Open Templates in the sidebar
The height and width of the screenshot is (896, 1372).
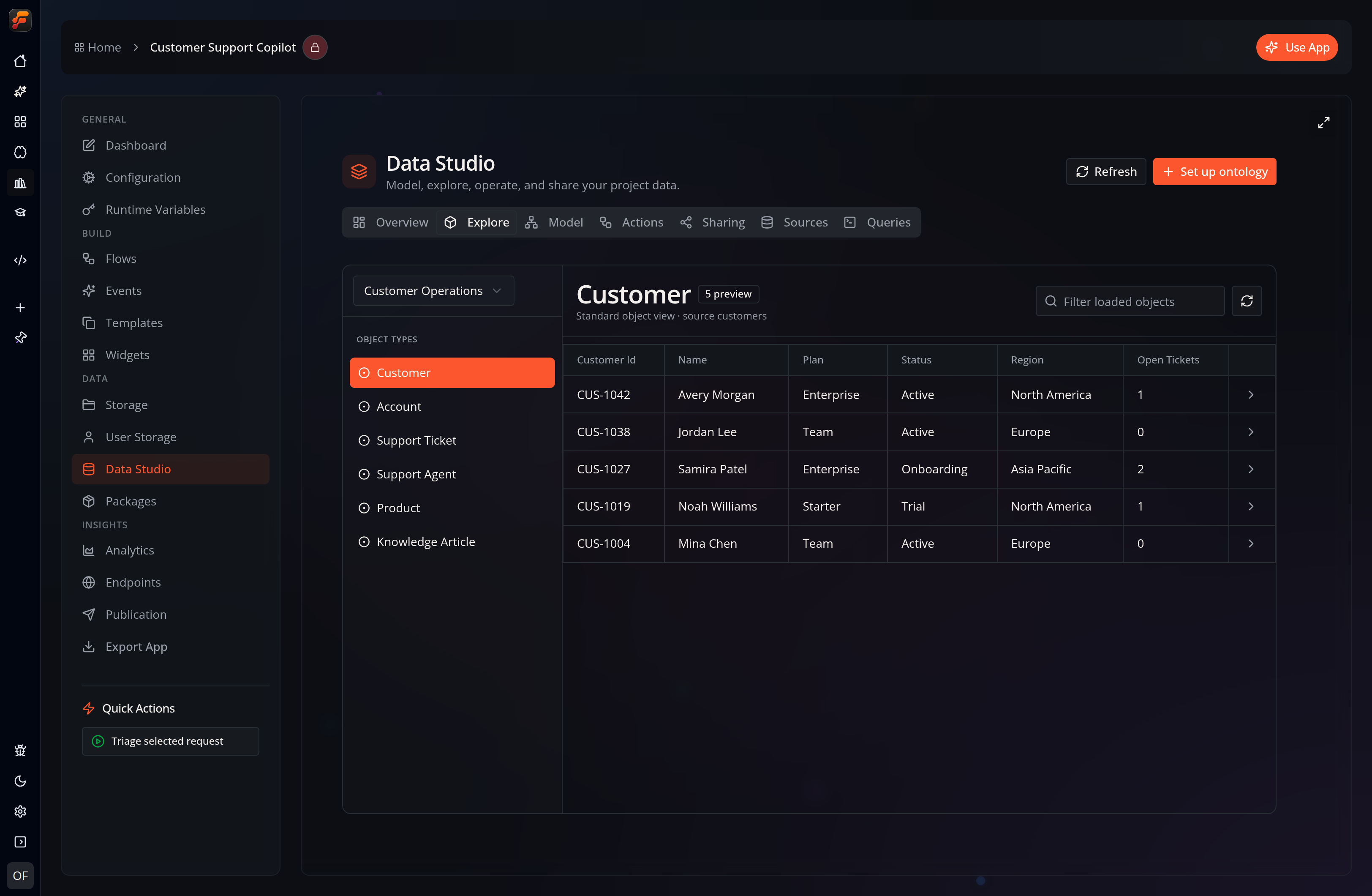click(x=171, y=323)
